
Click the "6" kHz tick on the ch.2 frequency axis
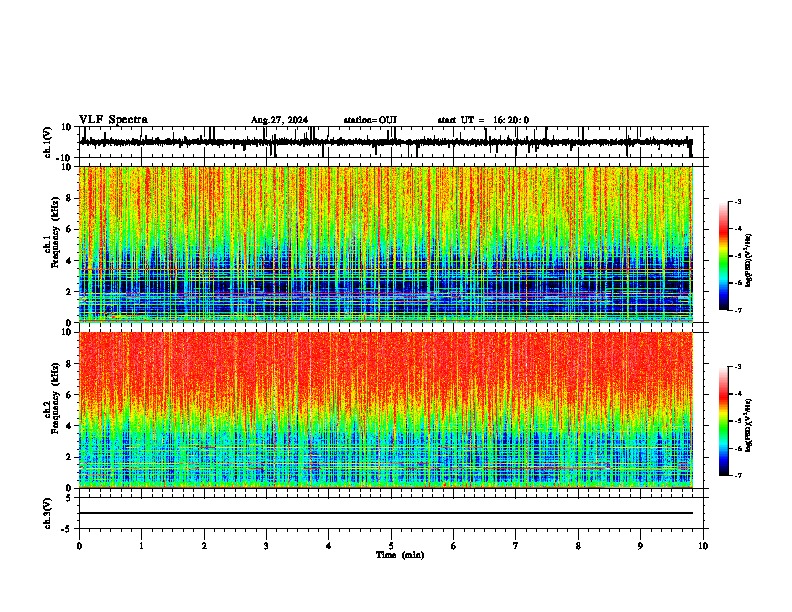pos(70,395)
